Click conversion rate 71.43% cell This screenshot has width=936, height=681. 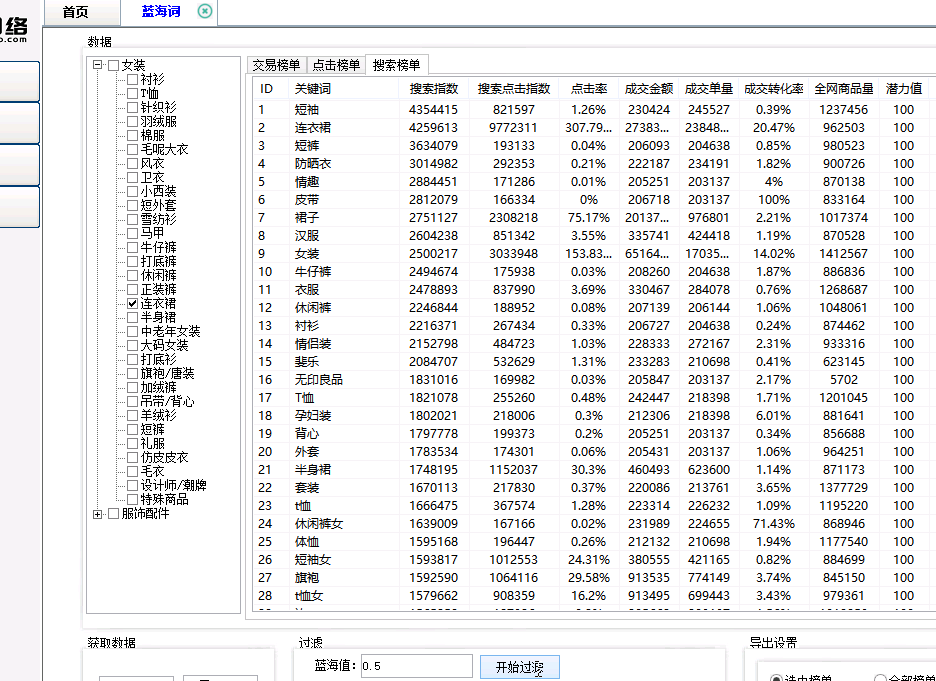tap(774, 523)
